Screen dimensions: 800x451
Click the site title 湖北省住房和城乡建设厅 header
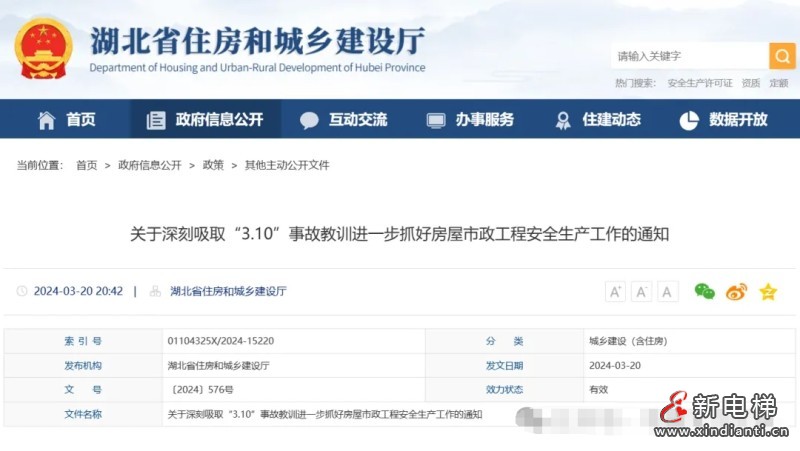(x=257, y=41)
